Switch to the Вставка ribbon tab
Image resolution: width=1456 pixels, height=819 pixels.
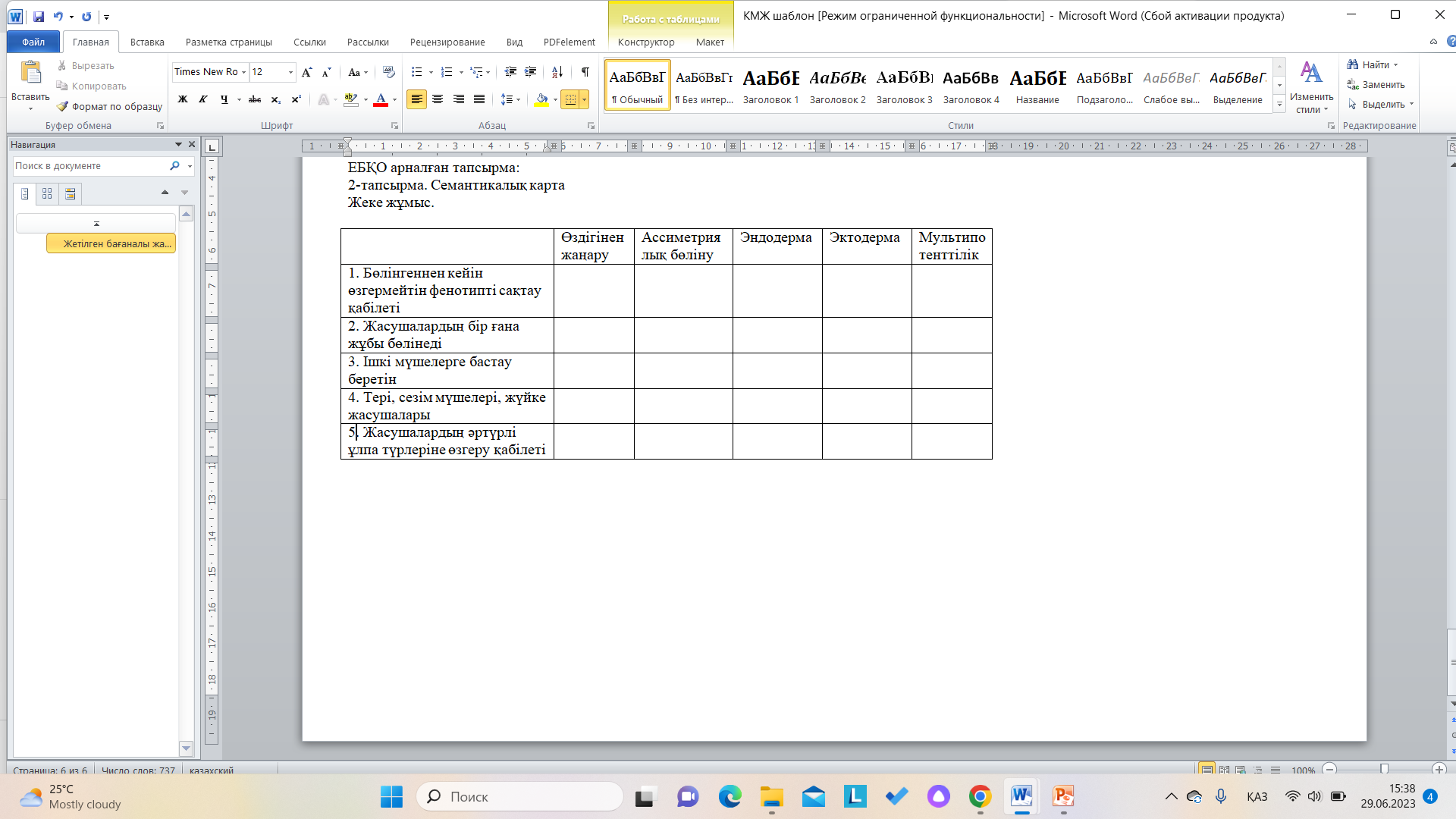click(147, 42)
